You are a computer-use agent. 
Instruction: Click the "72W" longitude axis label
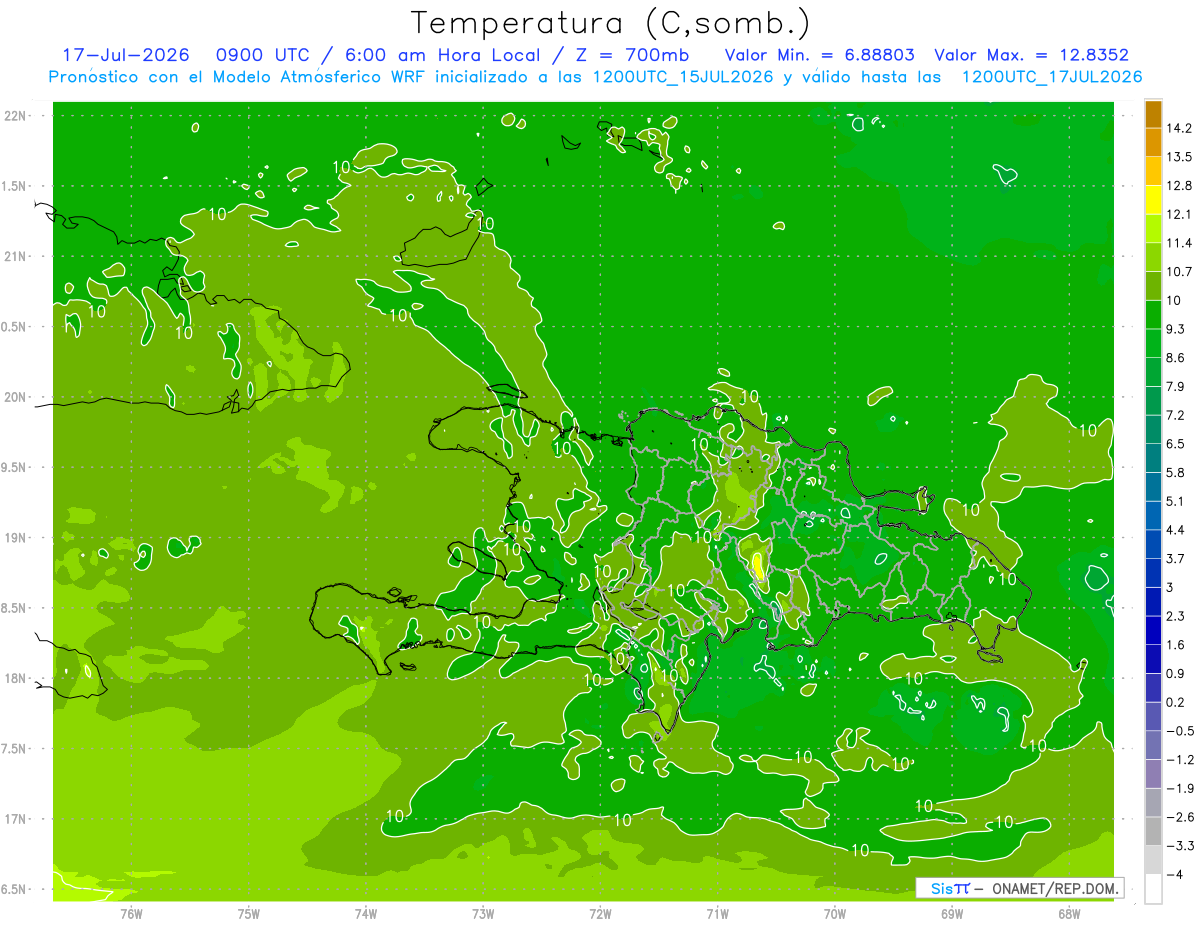point(600,913)
